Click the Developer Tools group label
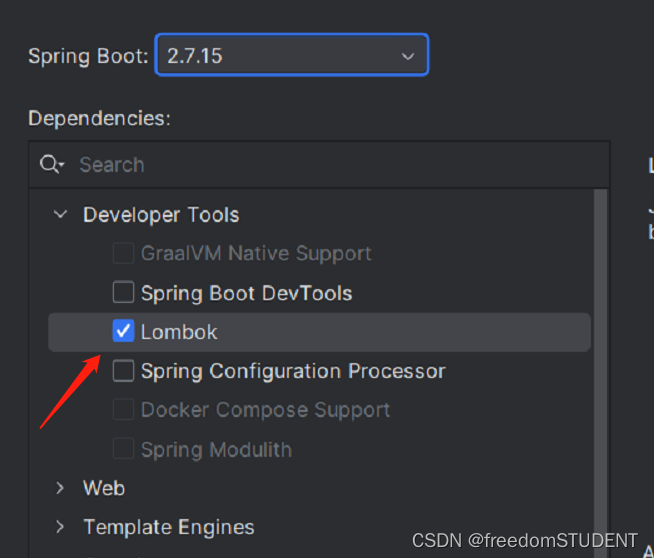The width and height of the screenshot is (654, 558). 161,215
